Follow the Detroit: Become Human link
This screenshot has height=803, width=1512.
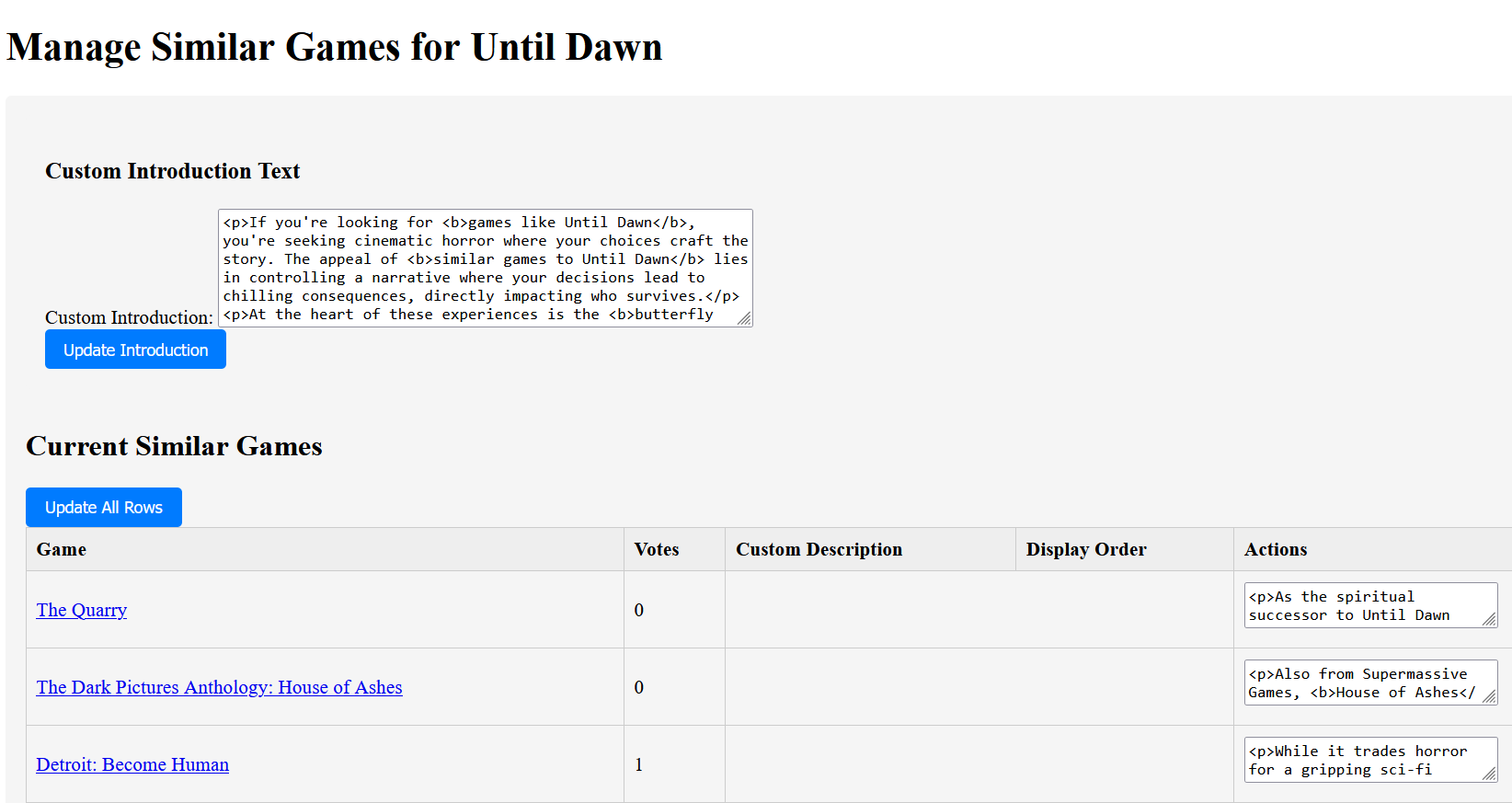[x=132, y=764]
